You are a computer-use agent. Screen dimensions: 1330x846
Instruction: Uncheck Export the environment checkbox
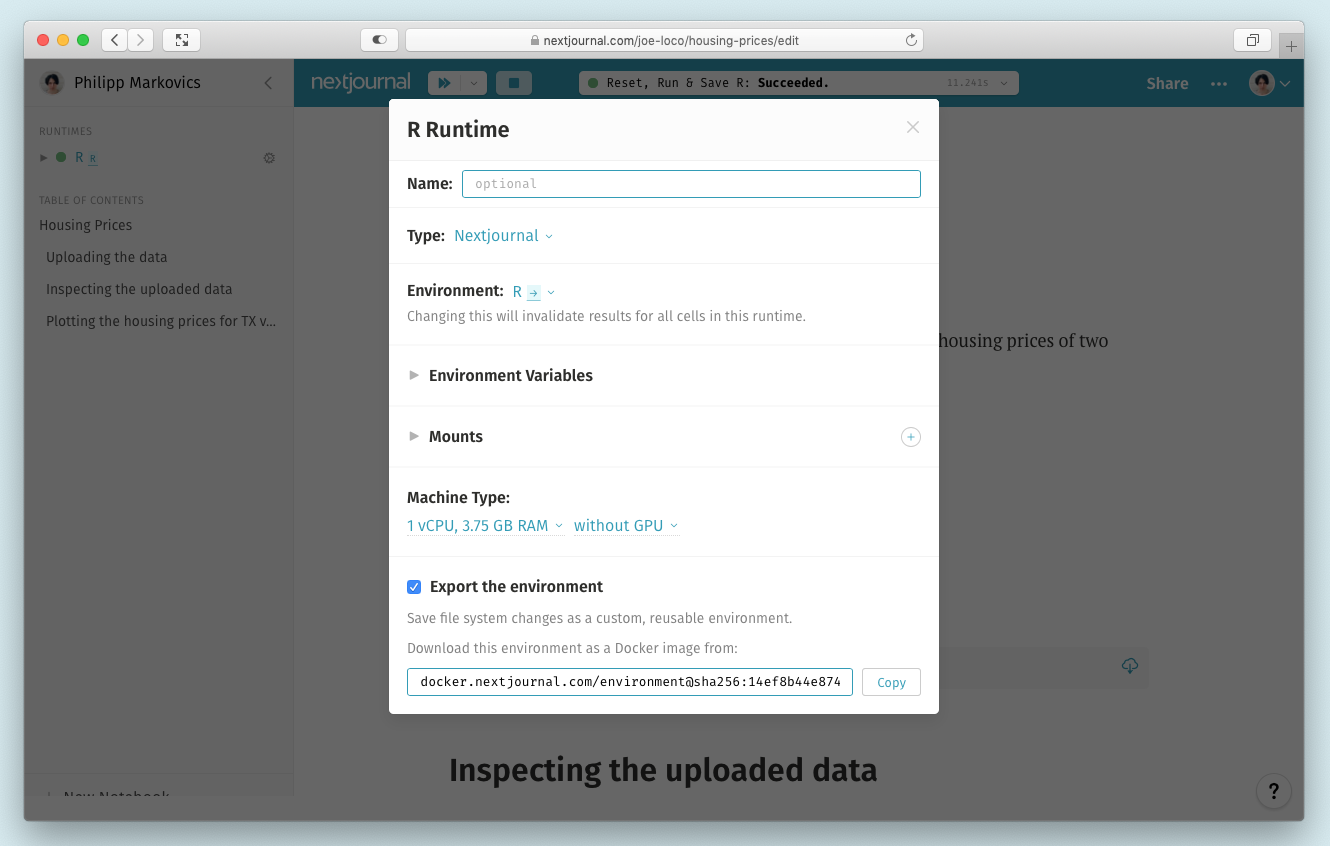click(x=414, y=587)
